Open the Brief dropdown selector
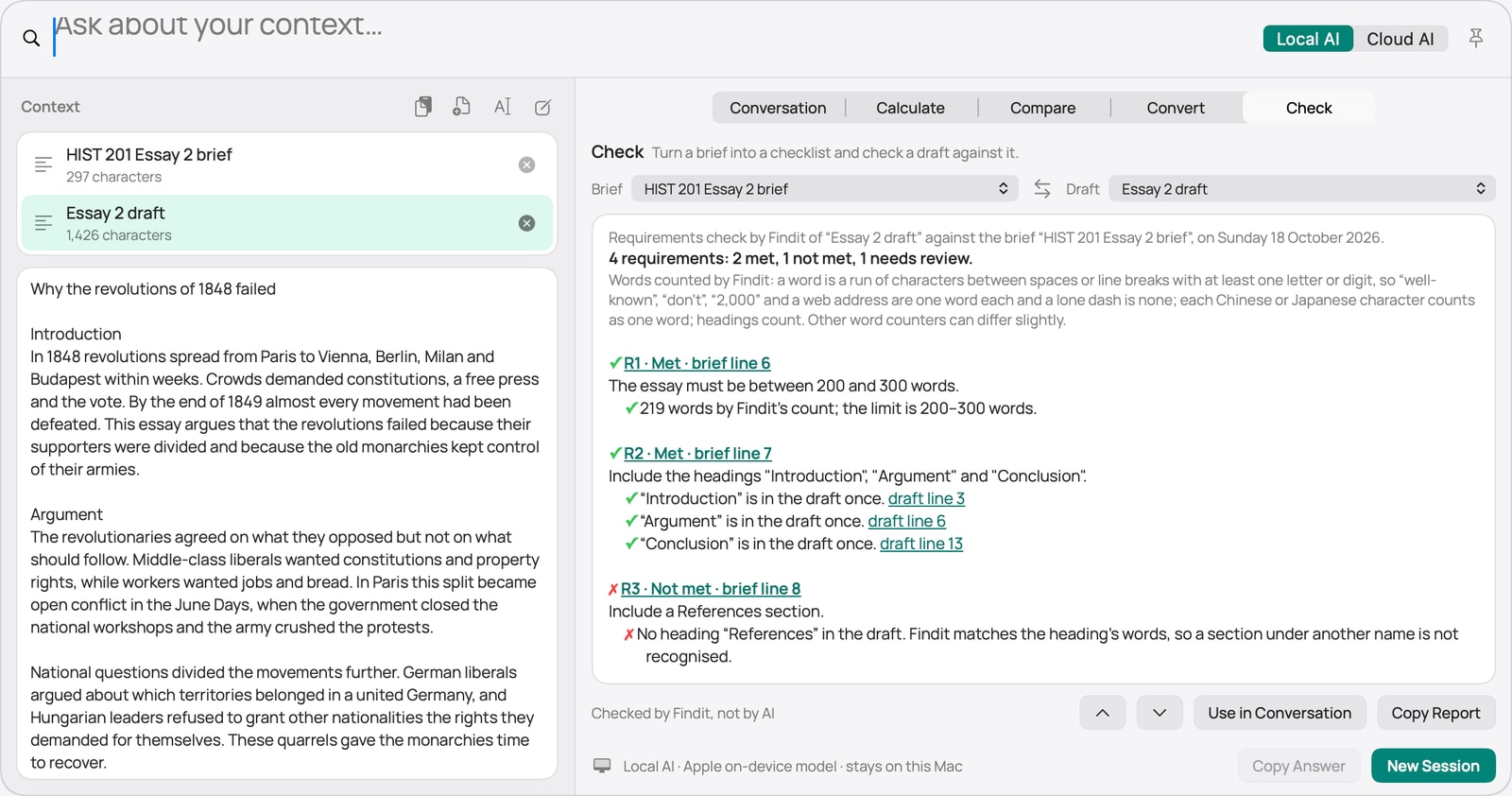 coord(825,189)
